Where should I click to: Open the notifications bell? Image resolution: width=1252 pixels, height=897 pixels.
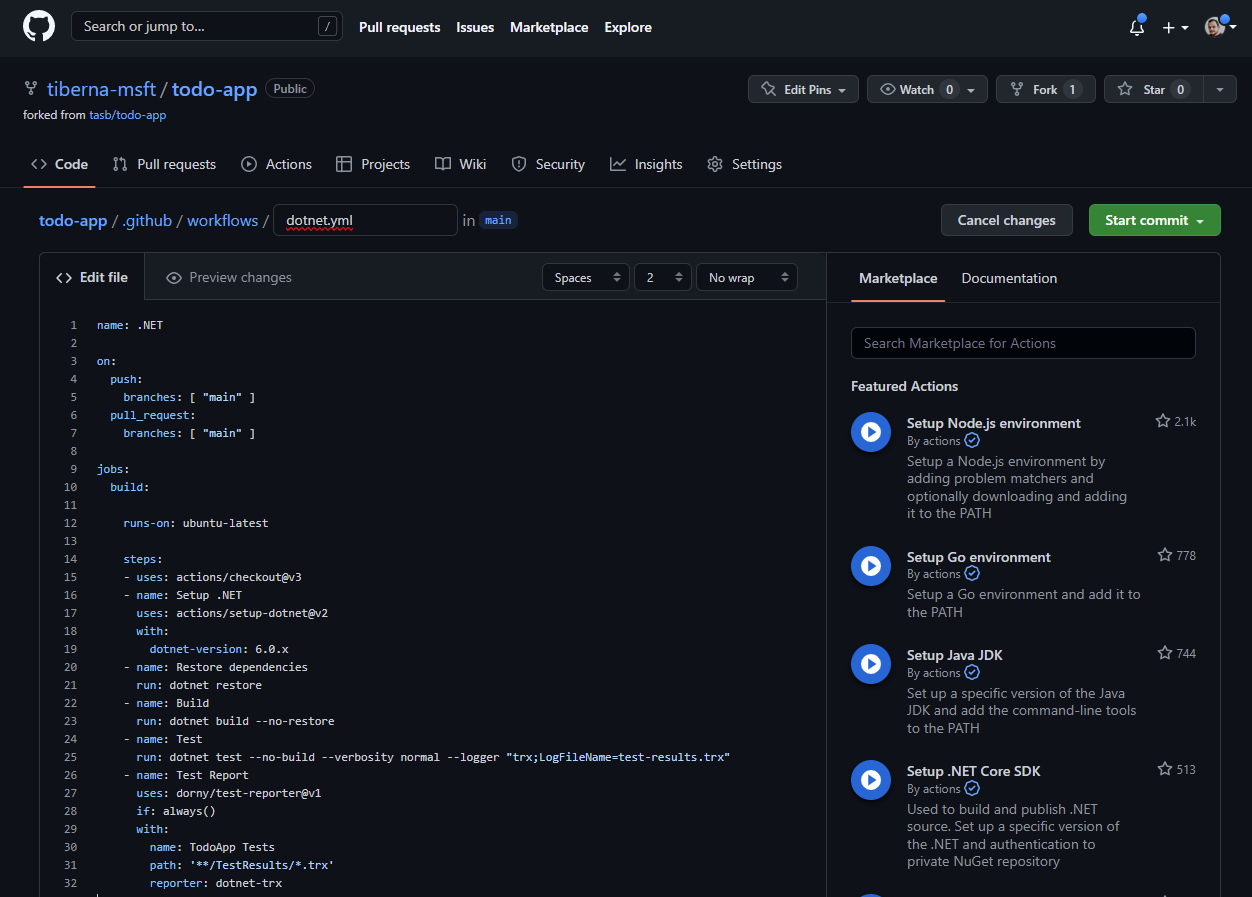pos(1136,28)
